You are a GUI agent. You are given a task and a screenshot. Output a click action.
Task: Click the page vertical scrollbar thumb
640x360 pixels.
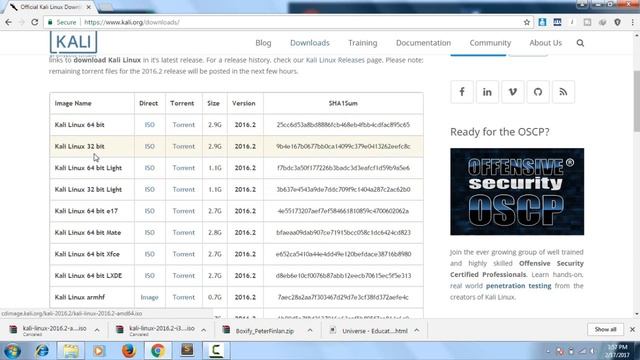point(636,101)
